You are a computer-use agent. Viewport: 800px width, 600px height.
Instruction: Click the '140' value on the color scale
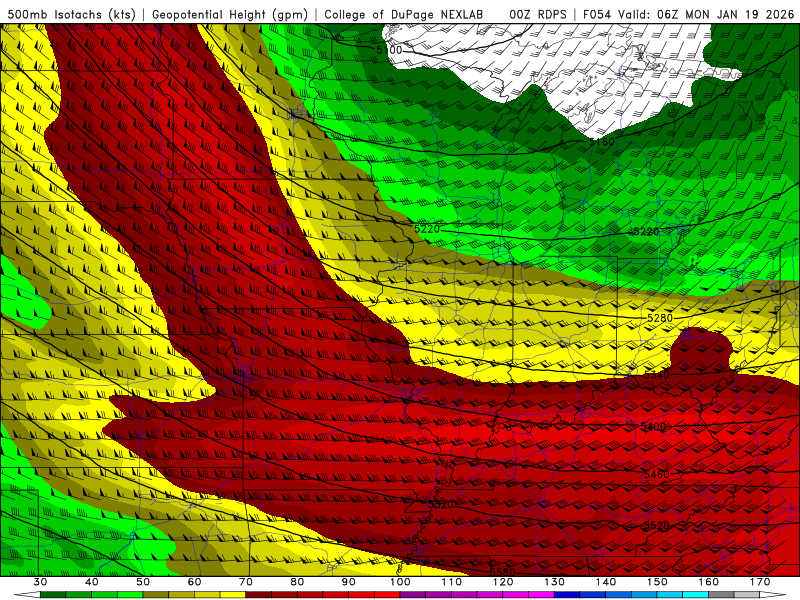(606, 582)
